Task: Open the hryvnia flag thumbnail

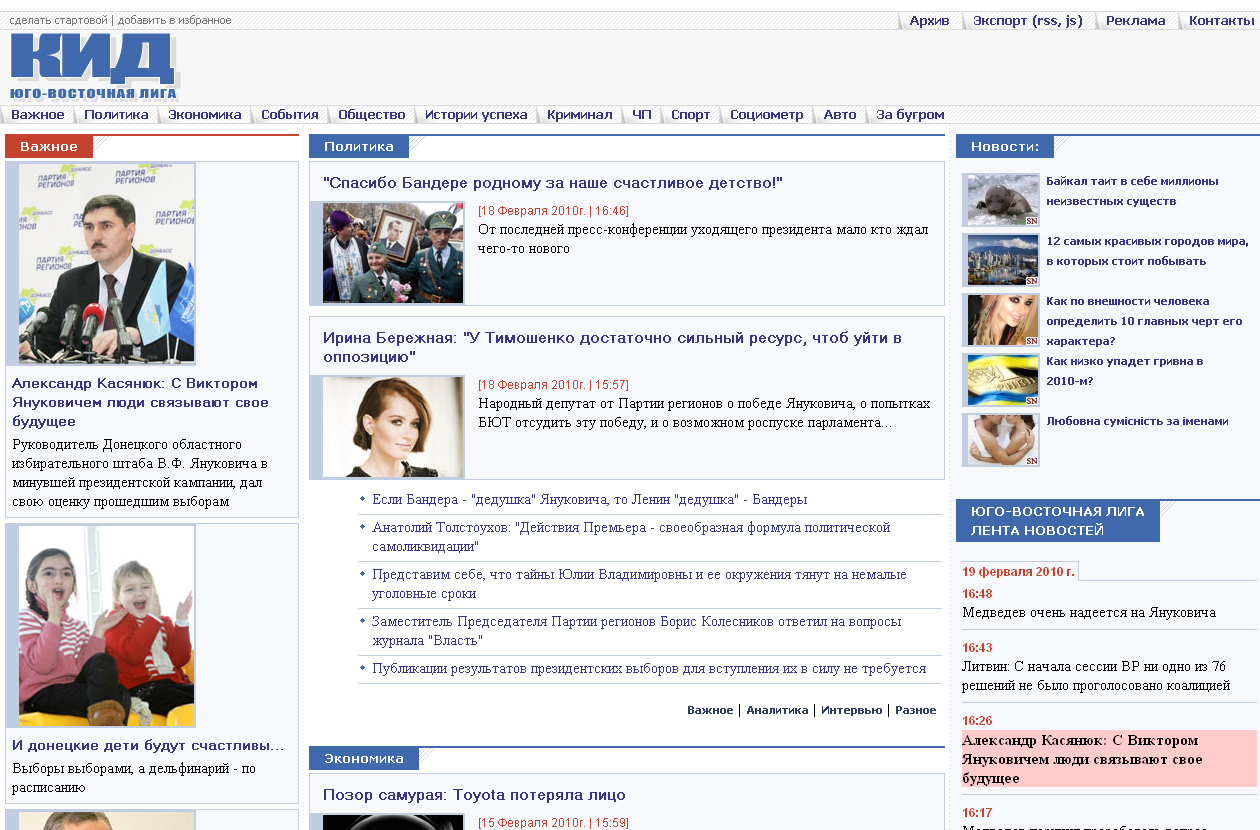Action: point(1003,380)
